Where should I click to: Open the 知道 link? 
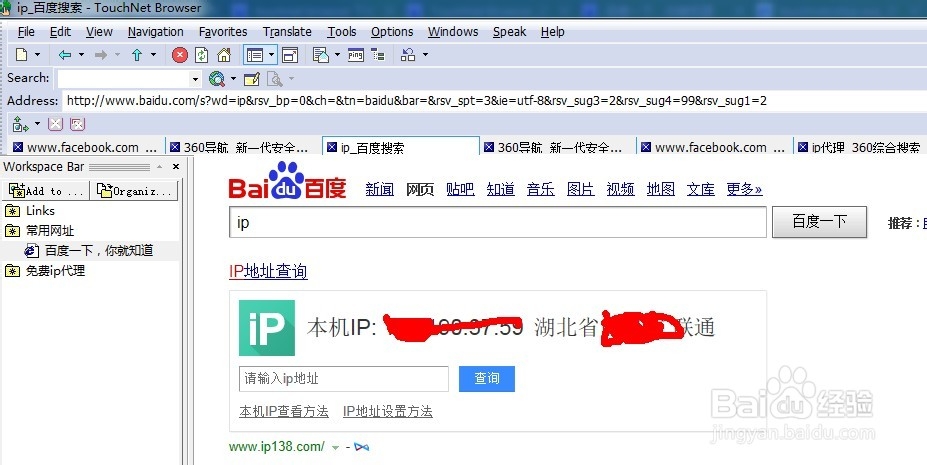coord(501,189)
